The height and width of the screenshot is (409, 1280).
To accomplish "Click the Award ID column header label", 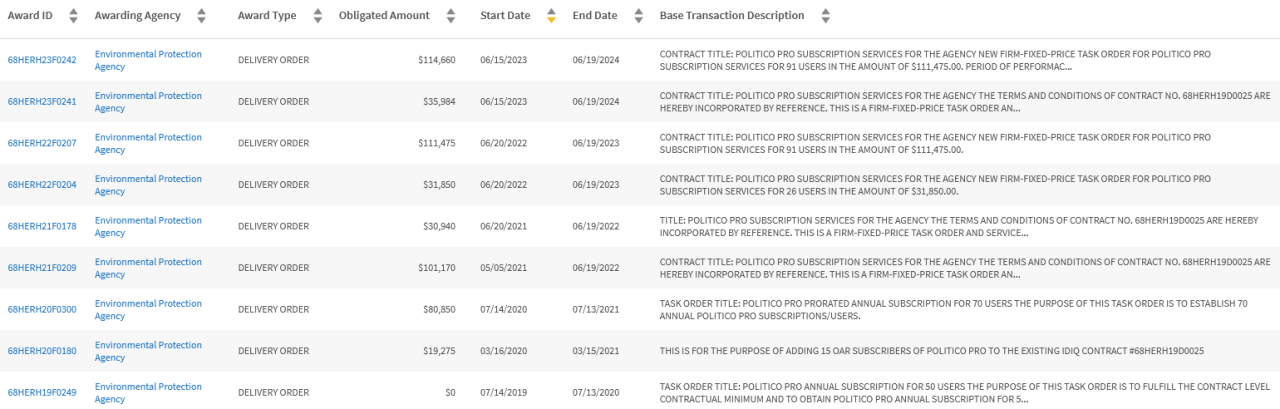I will coord(31,16).
